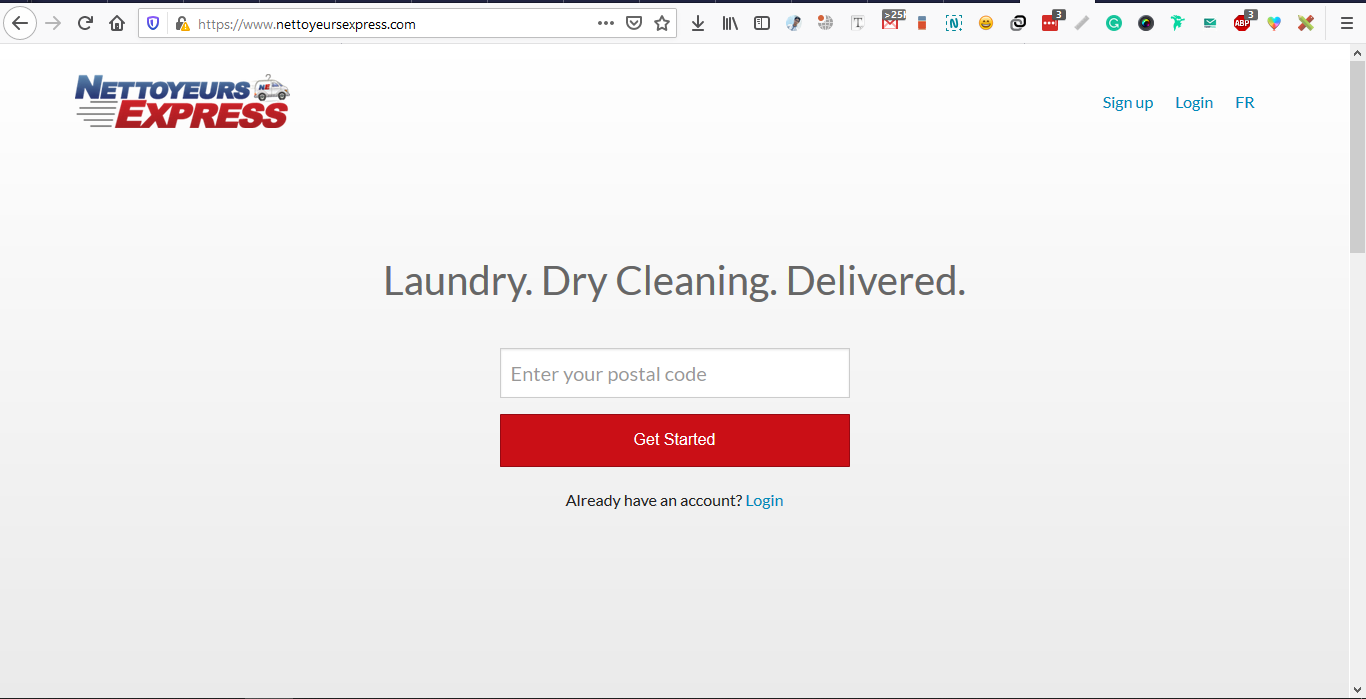Switch site language to FR

coord(1244,102)
